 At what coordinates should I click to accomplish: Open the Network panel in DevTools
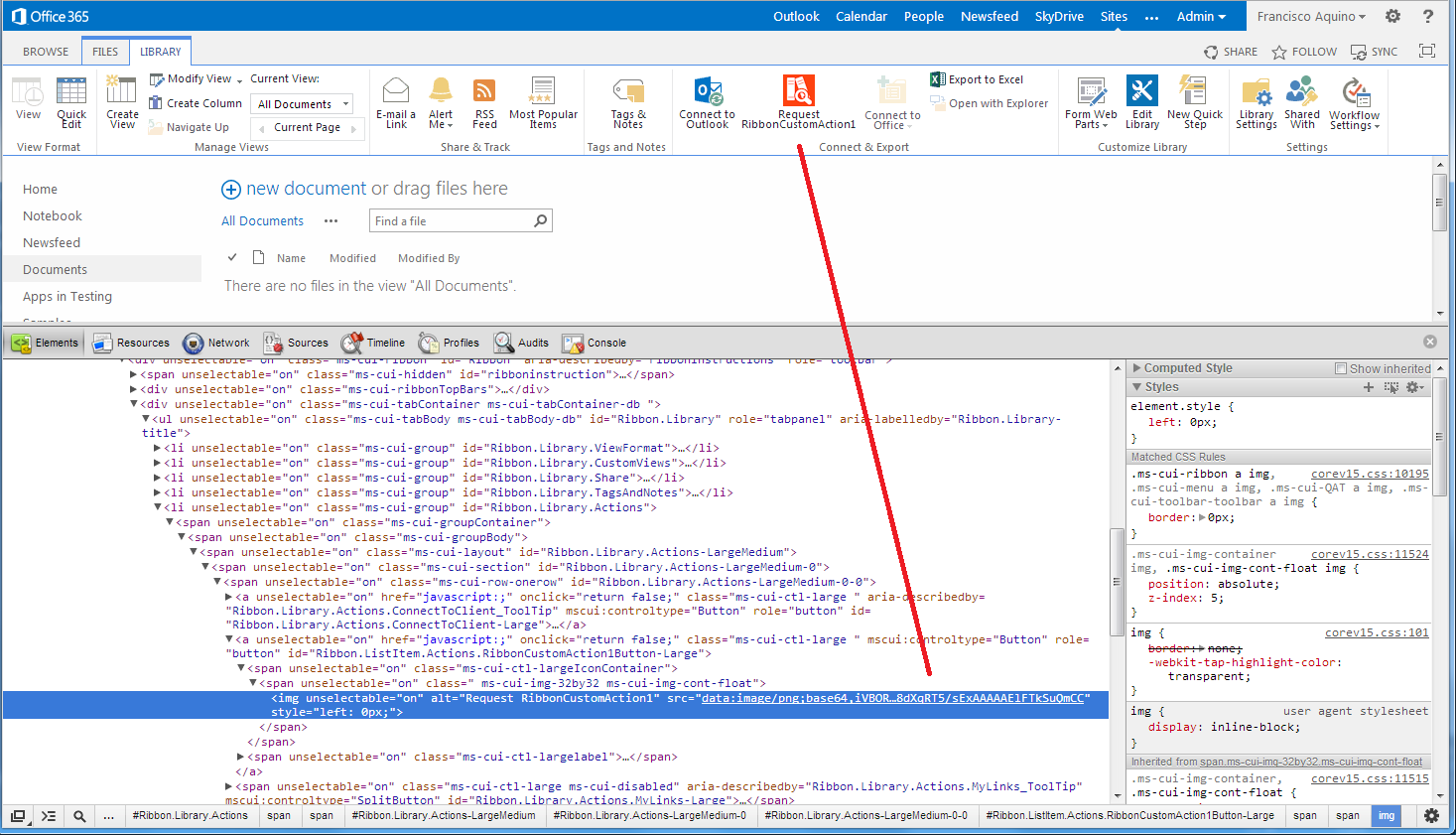coord(216,343)
